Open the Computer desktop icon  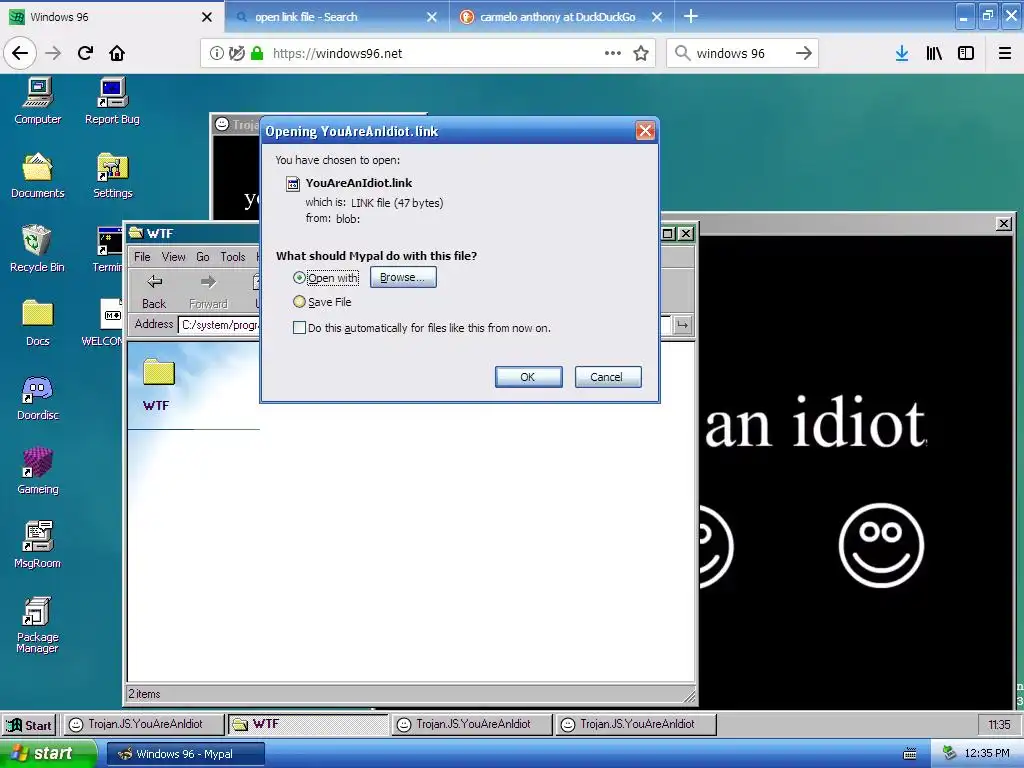(x=38, y=100)
